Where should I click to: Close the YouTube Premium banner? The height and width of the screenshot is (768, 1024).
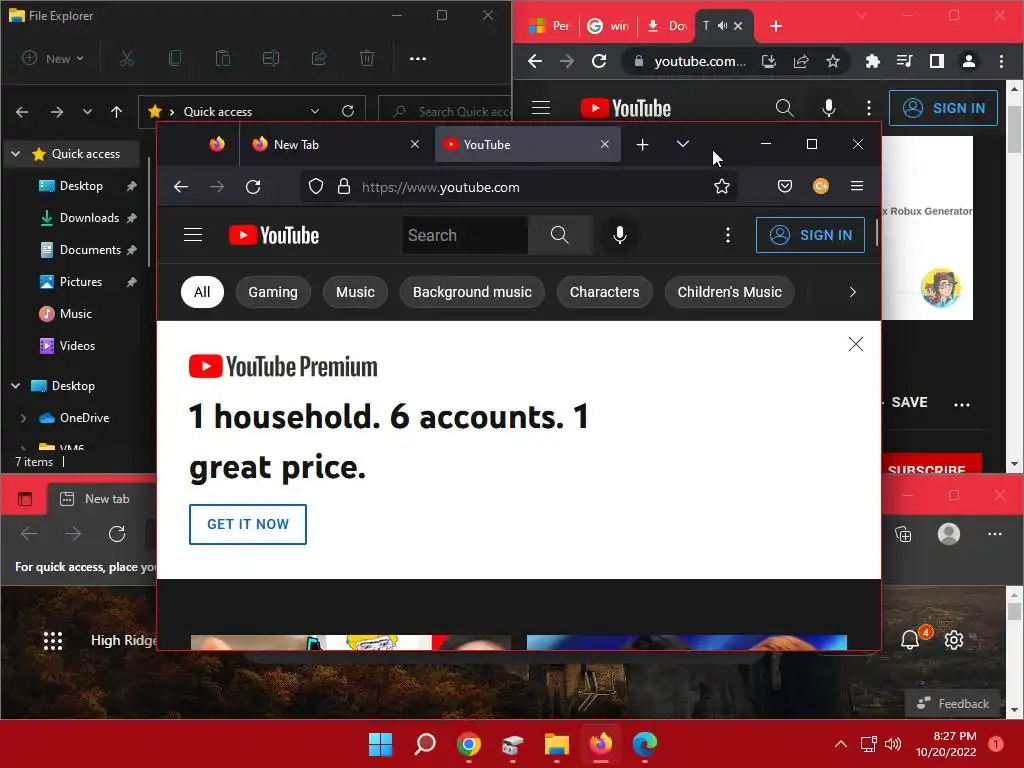(x=856, y=344)
